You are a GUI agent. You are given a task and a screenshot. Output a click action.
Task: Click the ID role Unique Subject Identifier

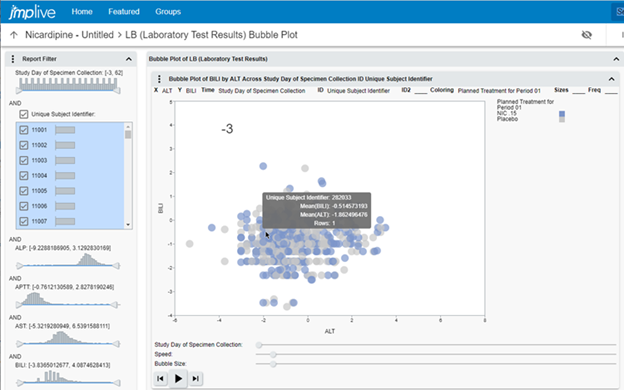[359, 91]
